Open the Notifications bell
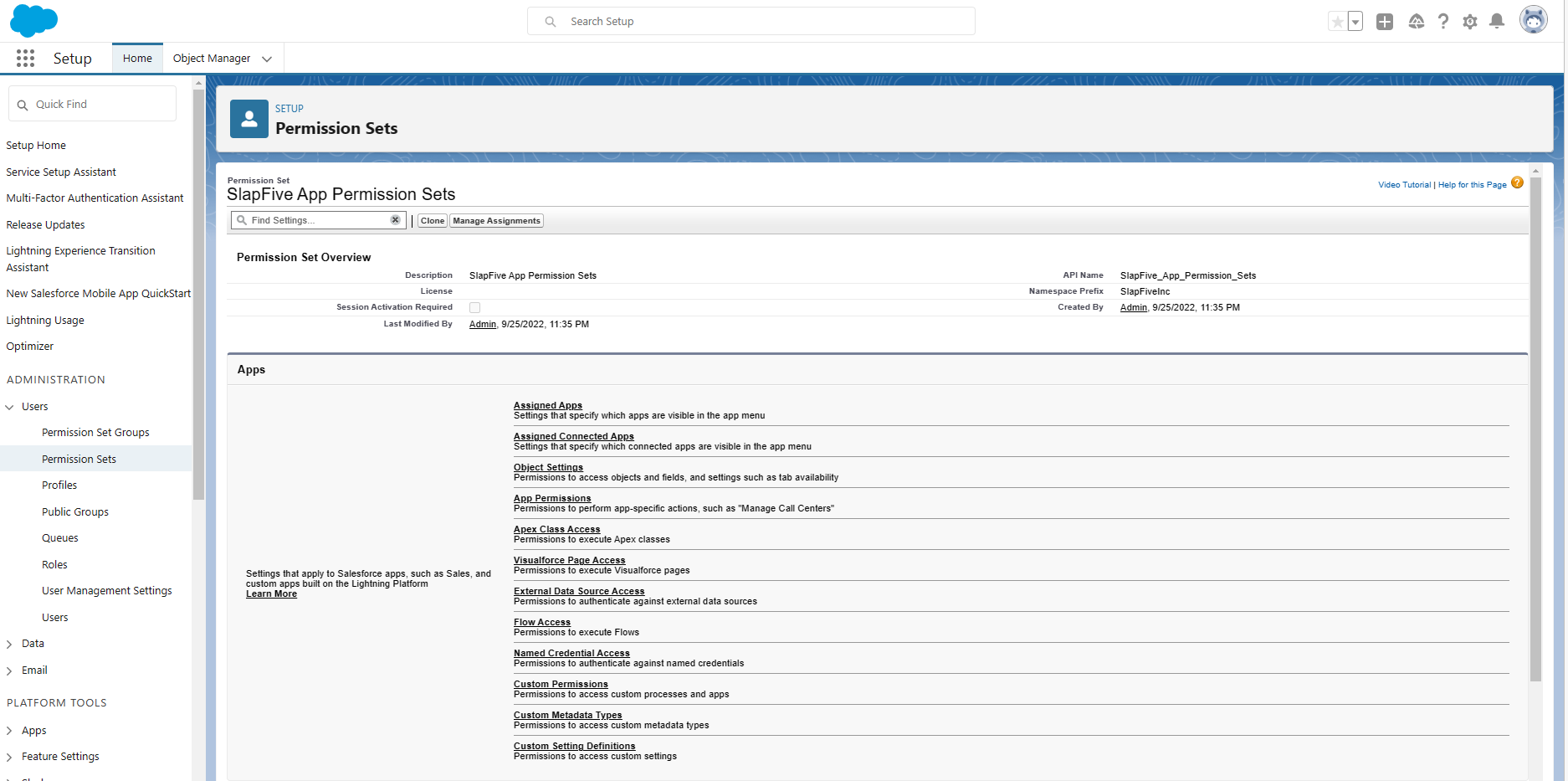 1497,22
